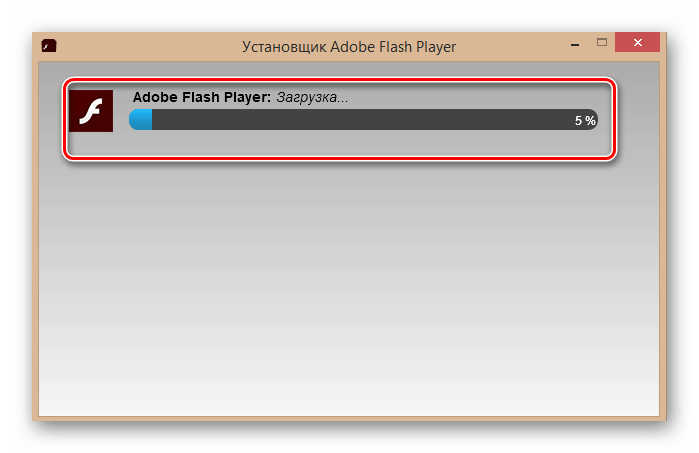Click the small Flash icon in title bar
The image size is (699, 453).
49,45
